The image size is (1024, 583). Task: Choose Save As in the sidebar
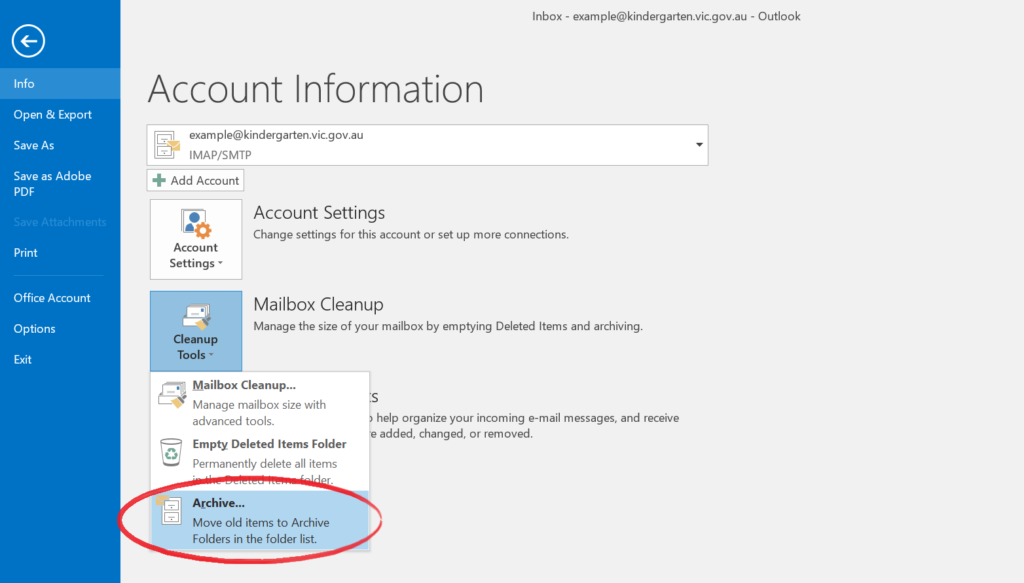point(60,145)
